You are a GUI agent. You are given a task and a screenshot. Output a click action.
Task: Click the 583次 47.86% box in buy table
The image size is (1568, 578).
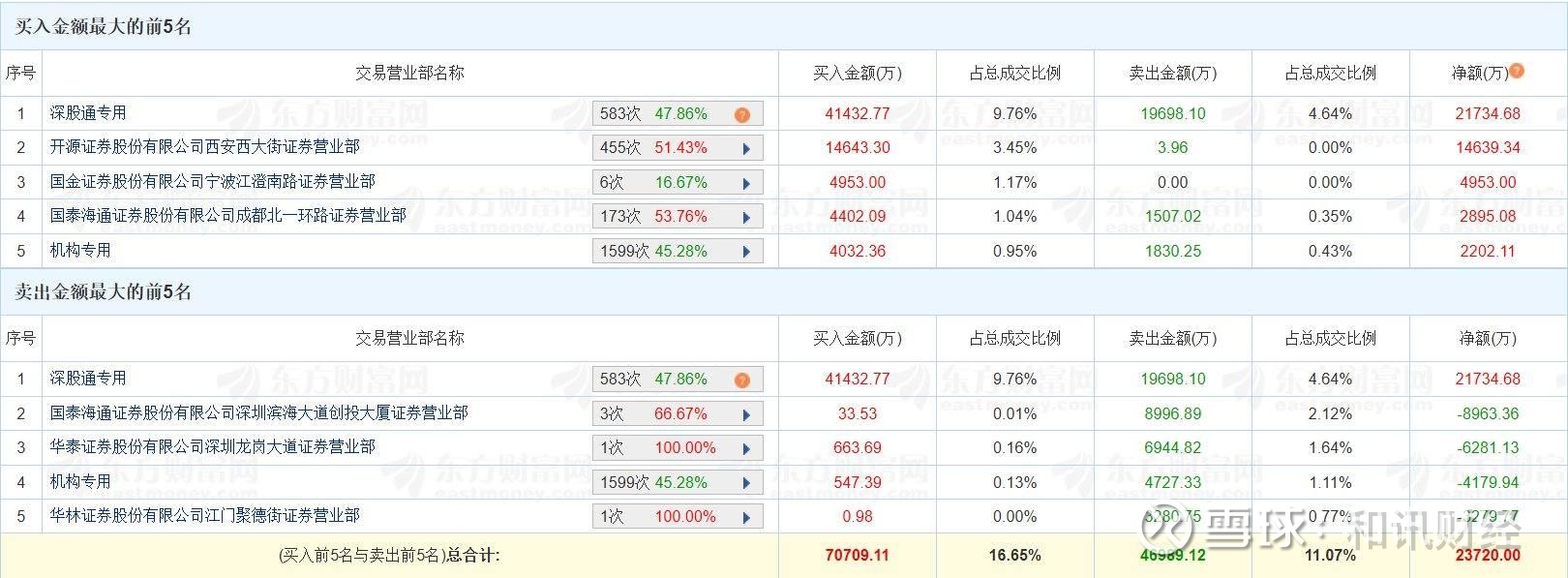(x=678, y=114)
